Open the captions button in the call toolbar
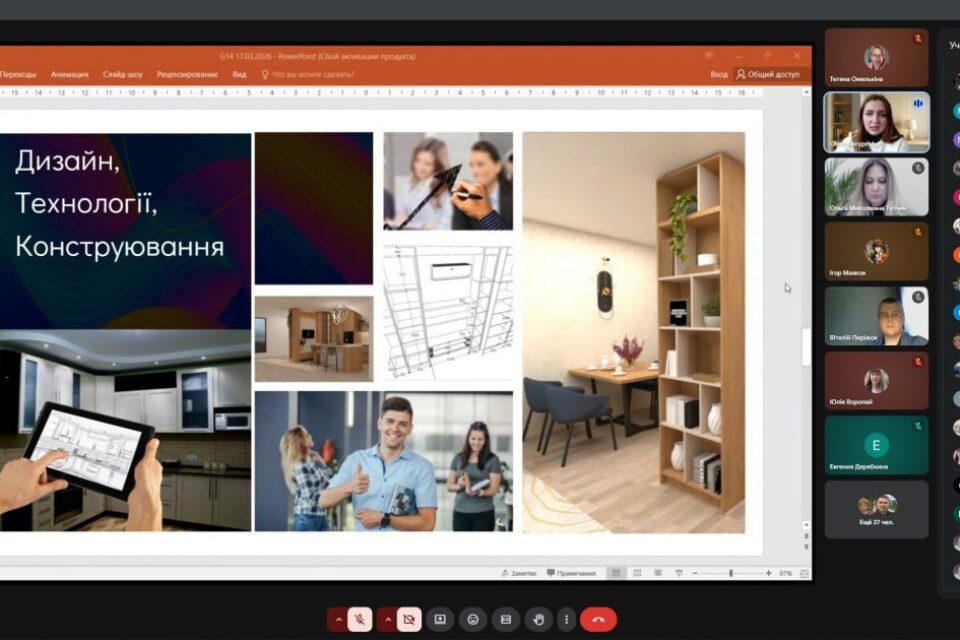This screenshot has width=960, height=640. pyautogui.click(x=506, y=620)
